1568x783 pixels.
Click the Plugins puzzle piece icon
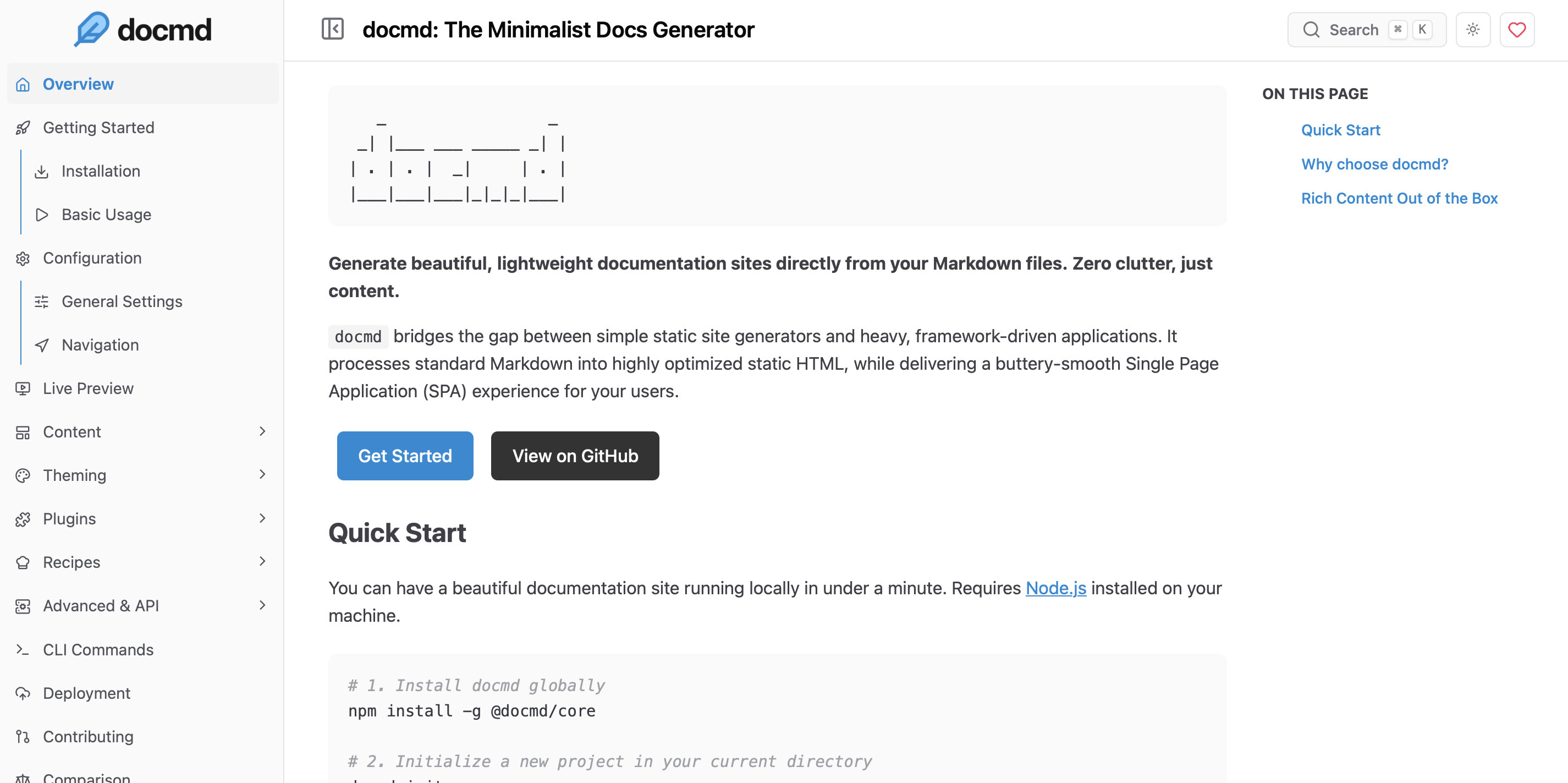pos(23,519)
